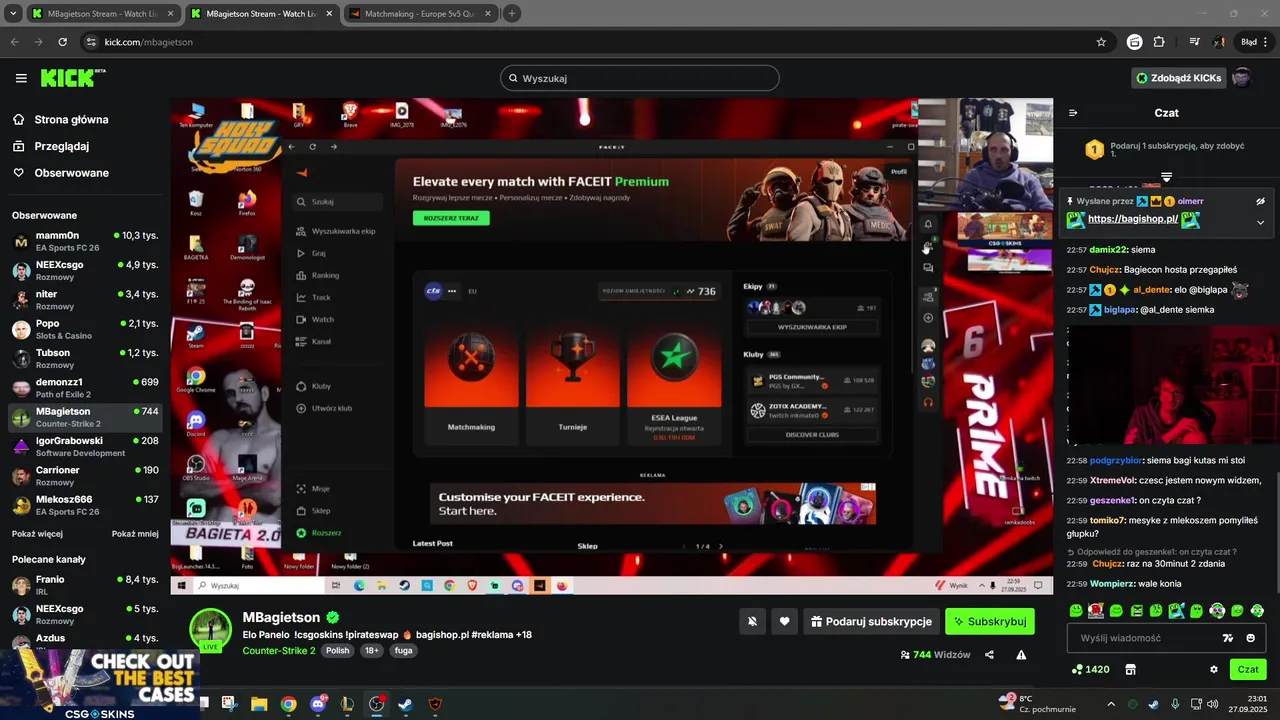Switch to the Matchmaking - Europe 5v5 tab
Image resolution: width=1280 pixels, height=720 pixels.
(419, 14)
